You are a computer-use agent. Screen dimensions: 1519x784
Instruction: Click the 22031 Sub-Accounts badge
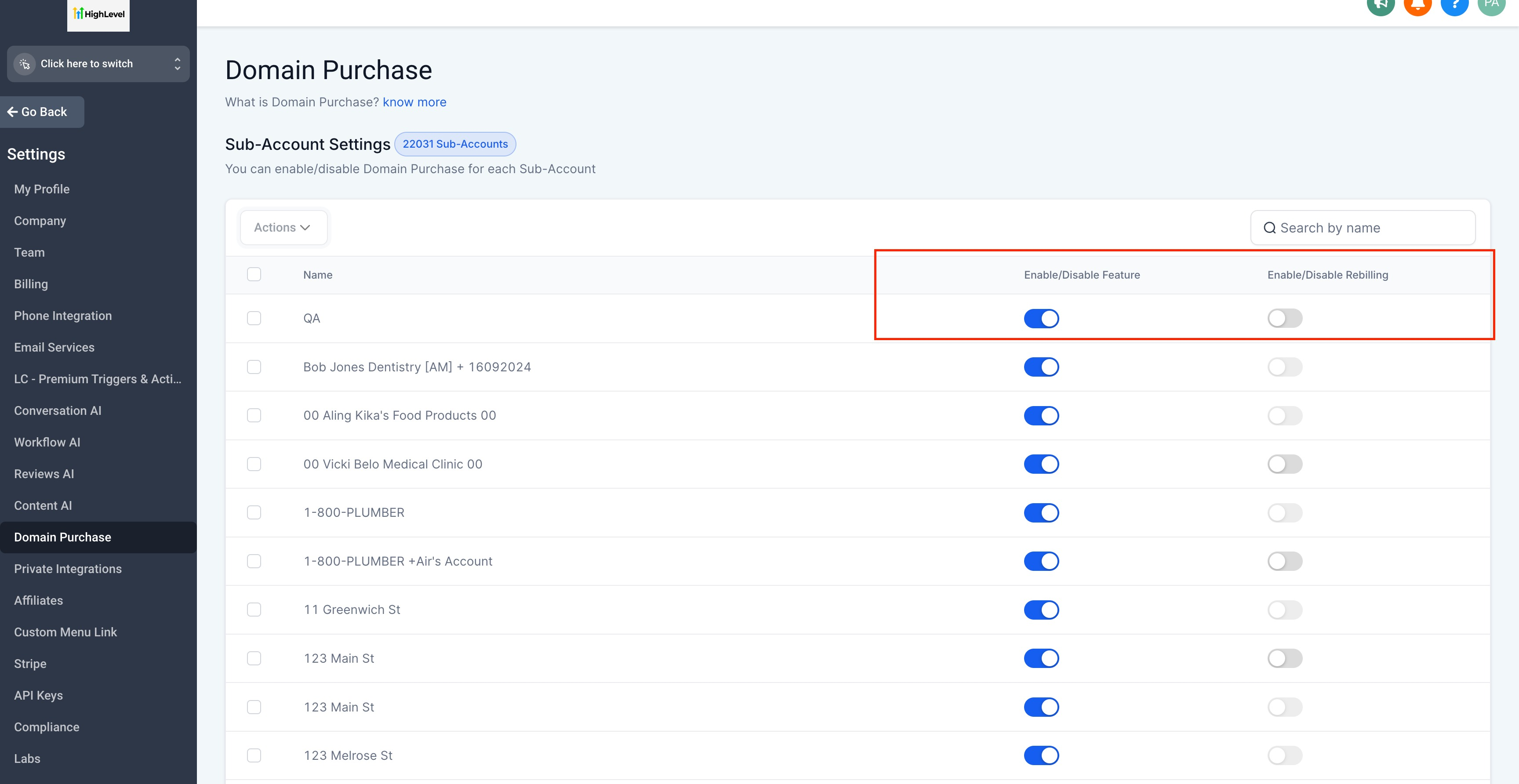454,145
